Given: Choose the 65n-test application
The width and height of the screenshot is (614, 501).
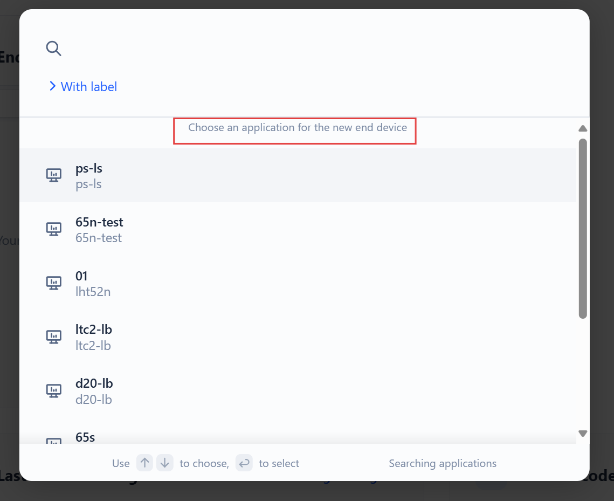Looking at the screenshot, I should tap(298, 229).
